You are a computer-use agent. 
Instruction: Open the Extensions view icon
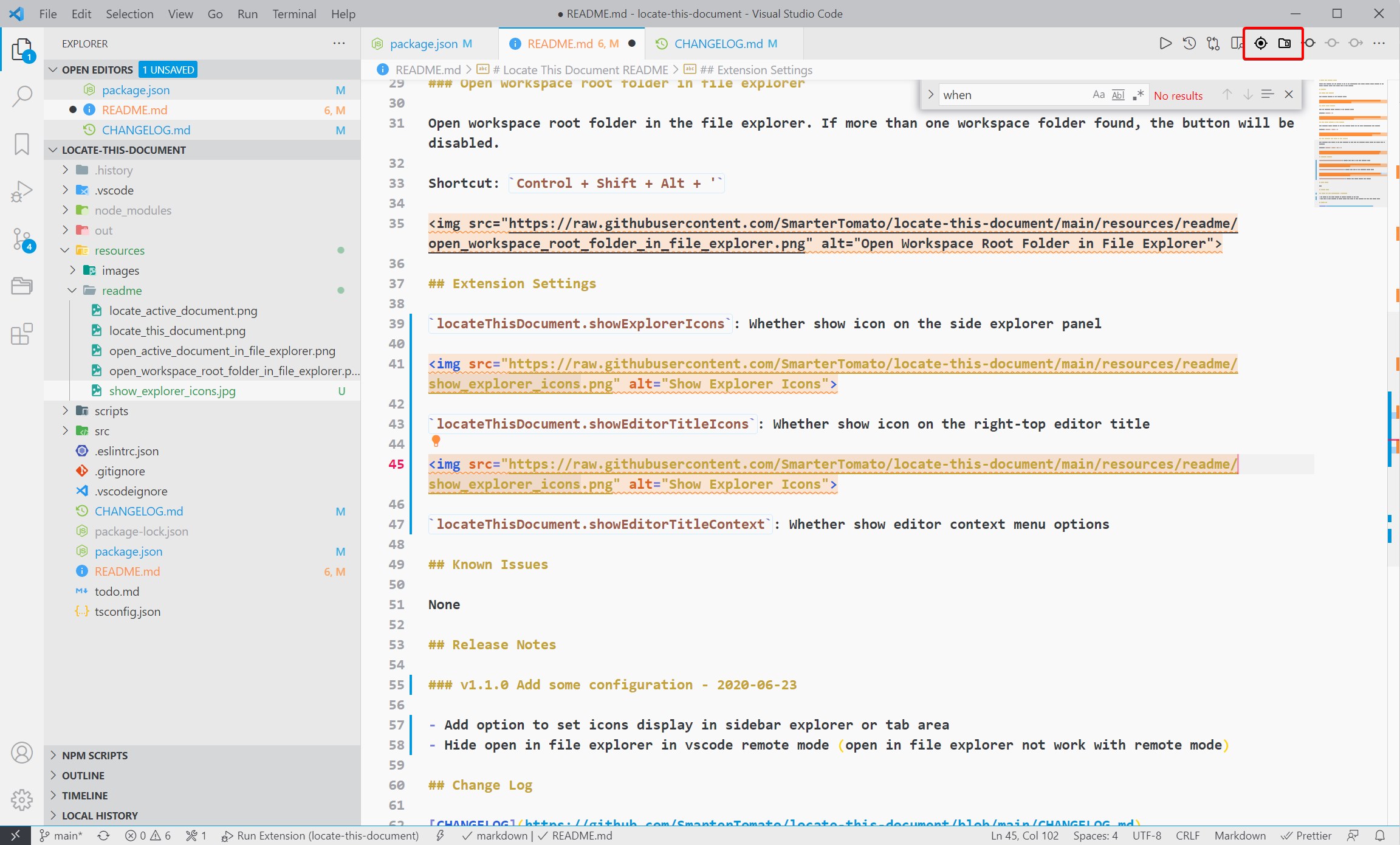(x=22, y=334)
